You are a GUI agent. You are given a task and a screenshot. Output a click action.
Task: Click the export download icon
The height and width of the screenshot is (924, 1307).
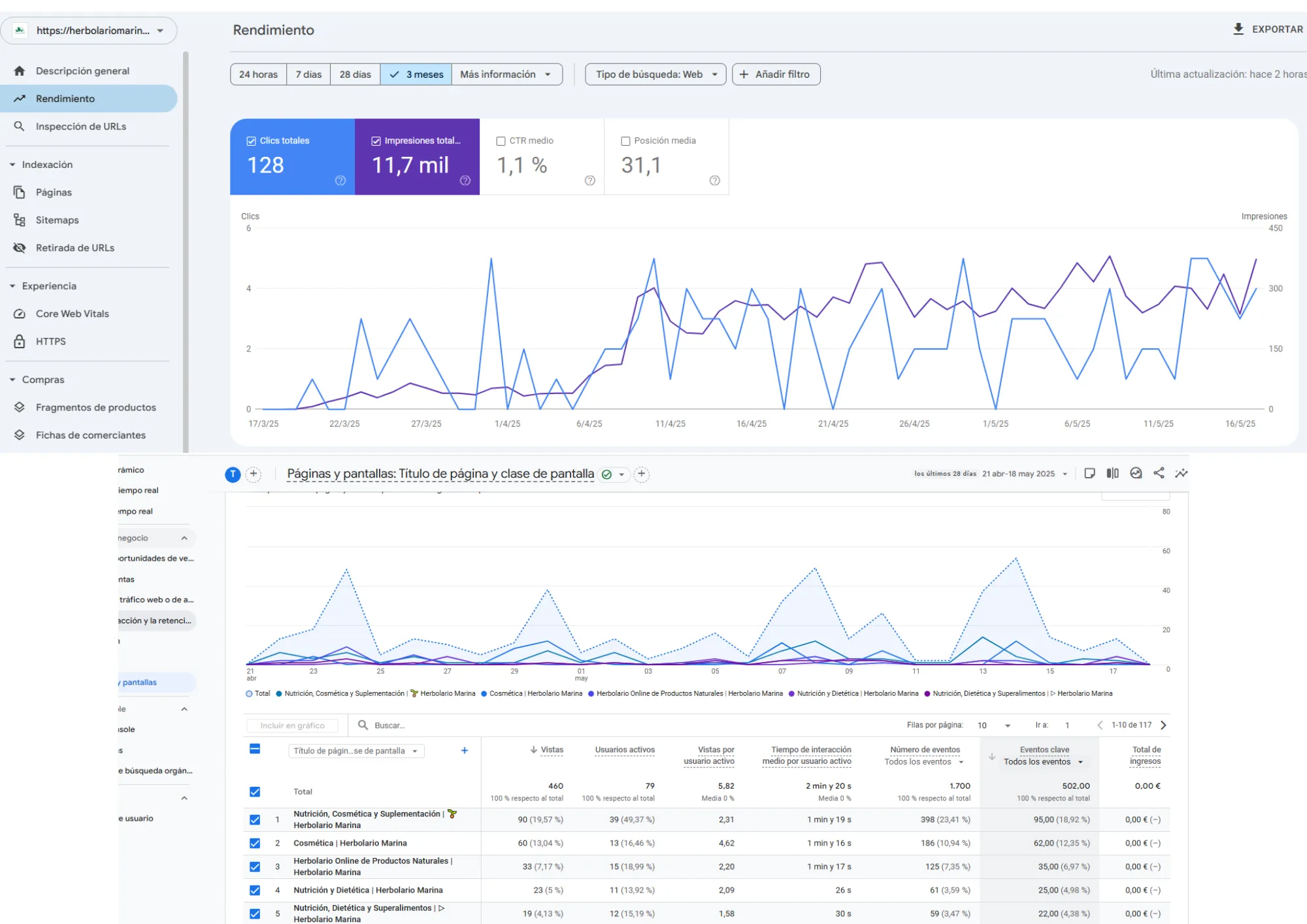point(1238,29)
